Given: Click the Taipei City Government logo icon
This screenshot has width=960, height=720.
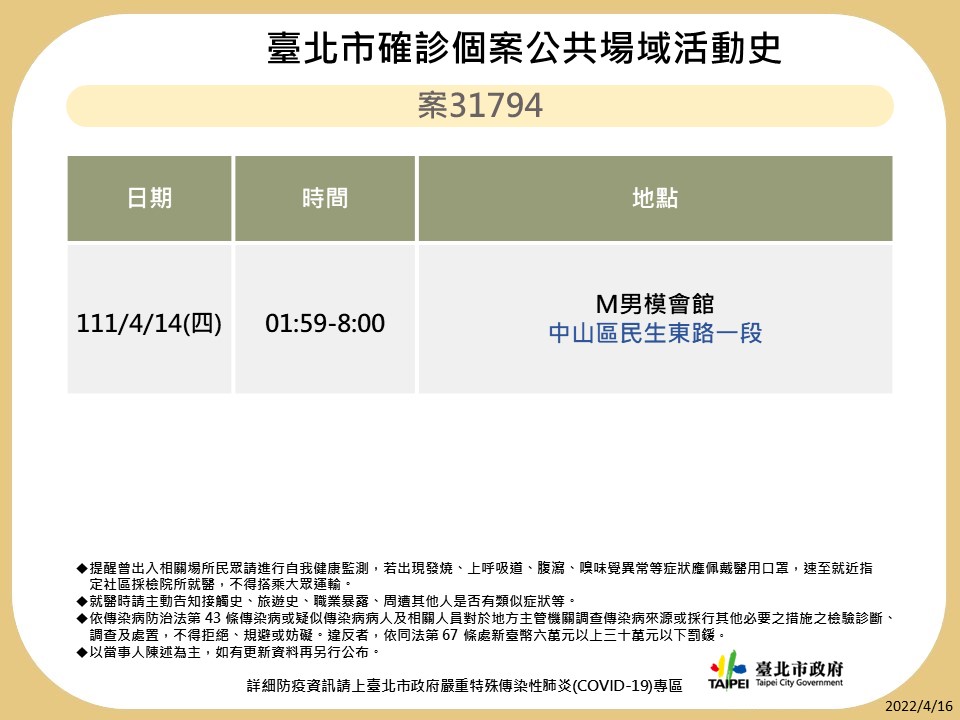Looking at the screenshot, I should point(729,670).
